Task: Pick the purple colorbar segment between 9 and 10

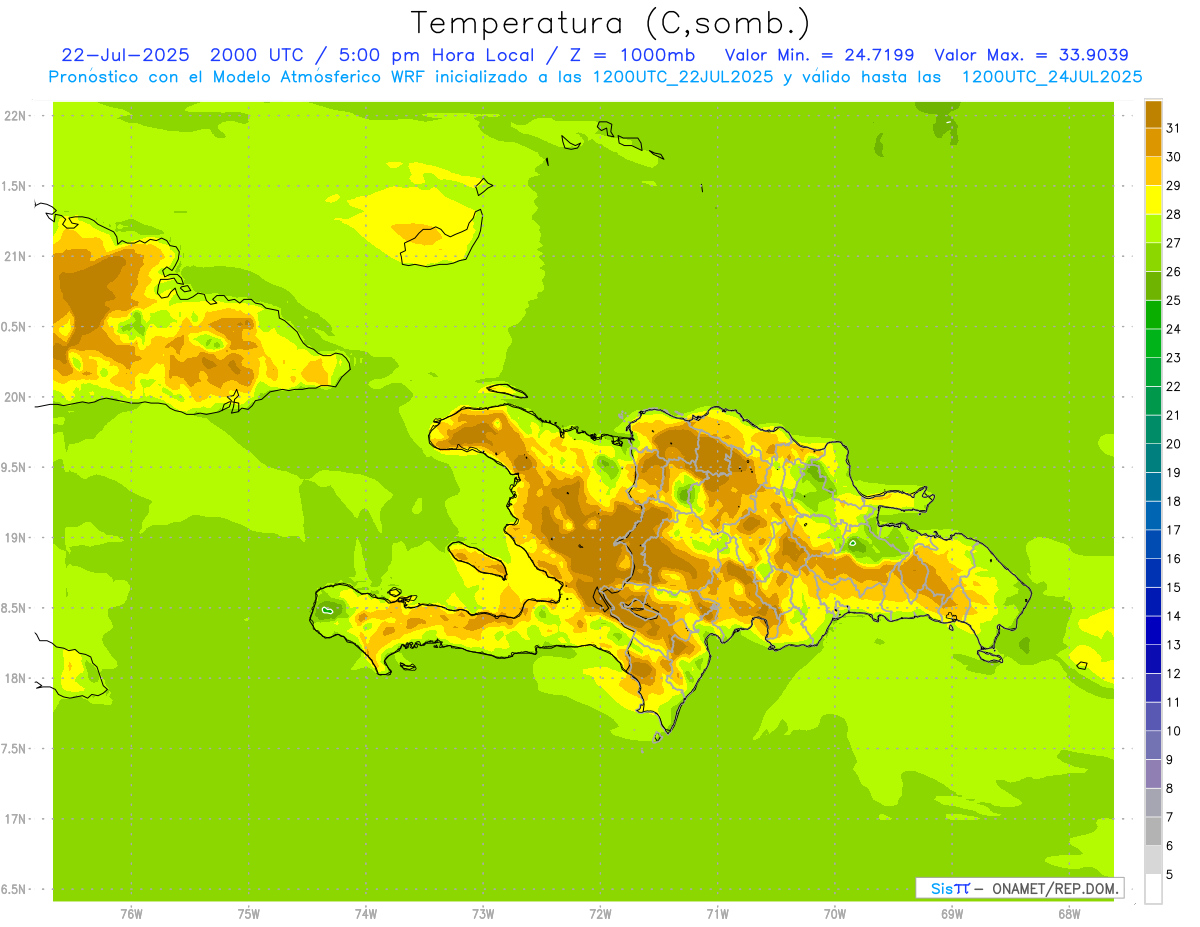Action: coord(1153,745)
